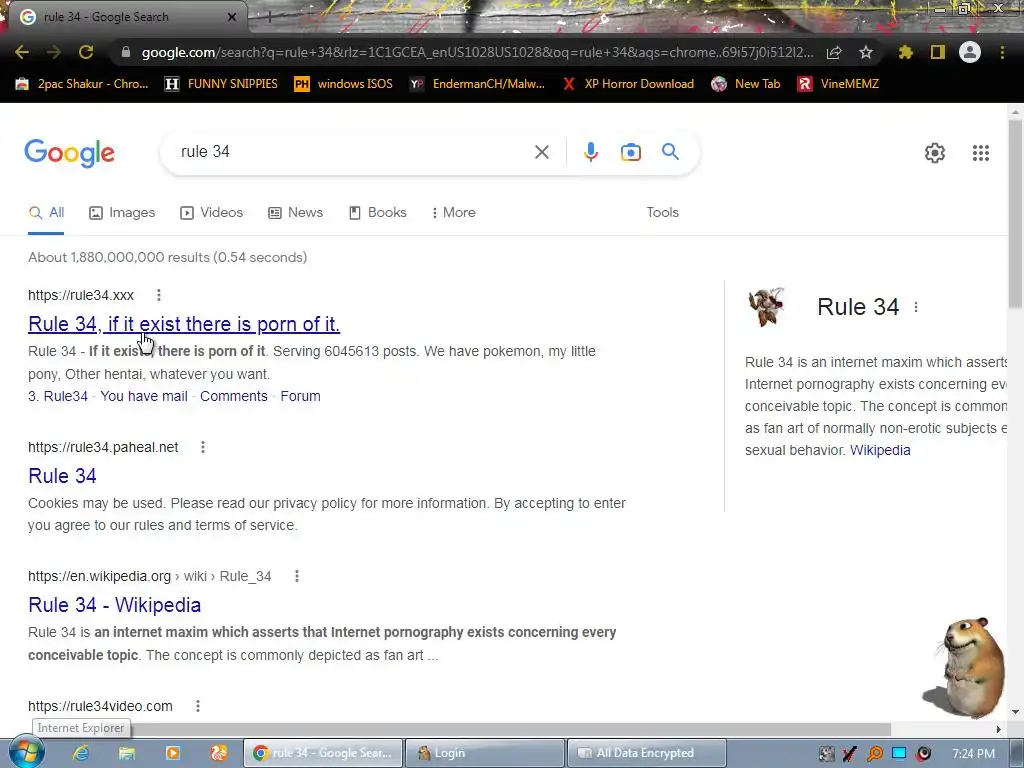Switch to the Login taskbar window

[485, 753]
